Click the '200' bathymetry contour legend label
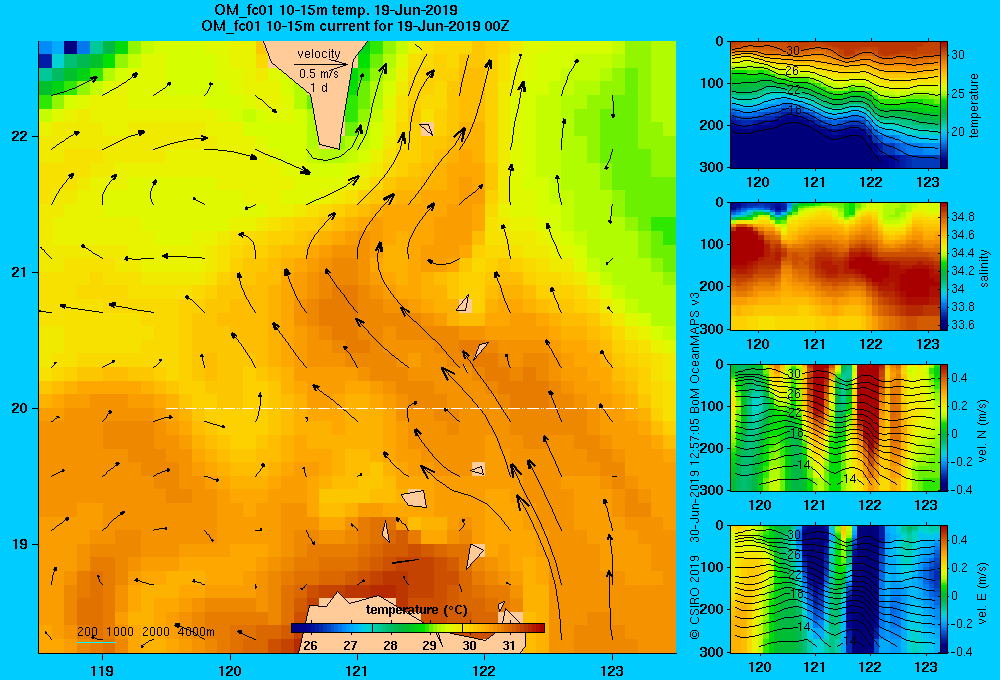1000x680 pixels. coord(87,632)
